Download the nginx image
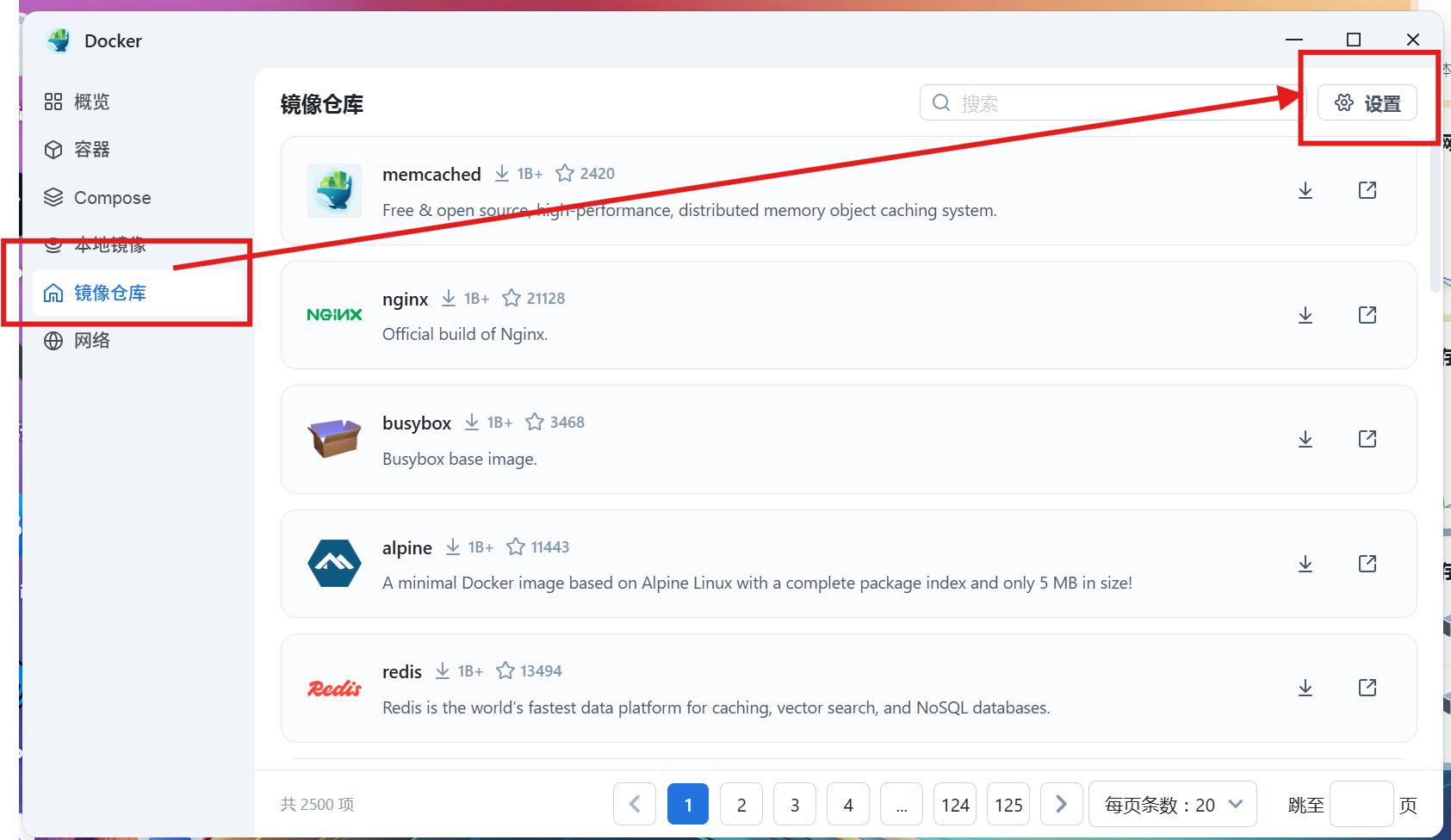 point(1305,314)
